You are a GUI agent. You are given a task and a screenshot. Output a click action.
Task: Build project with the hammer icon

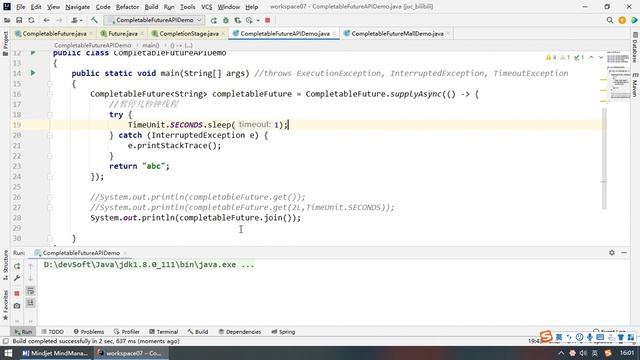tap(94, 20)
